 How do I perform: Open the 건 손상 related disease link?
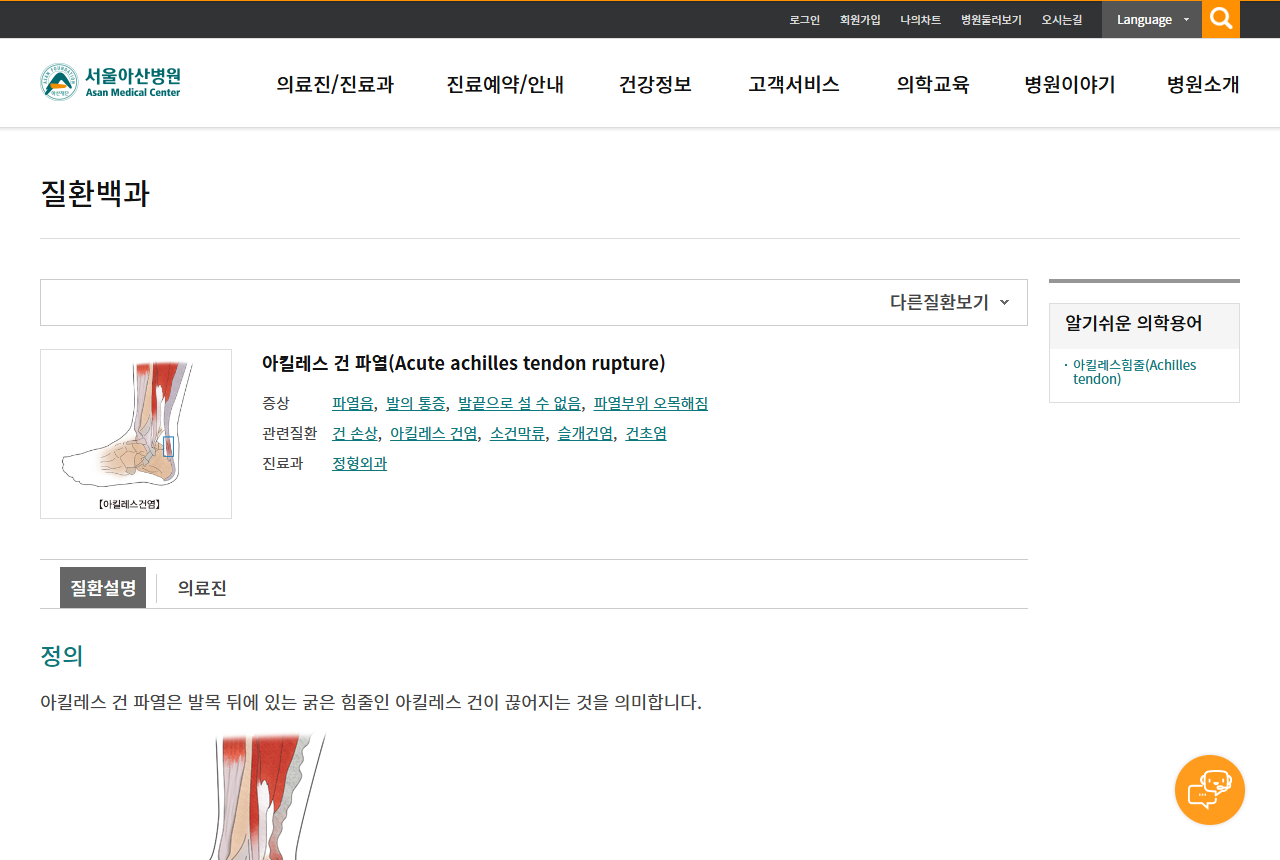pos(355,434)
